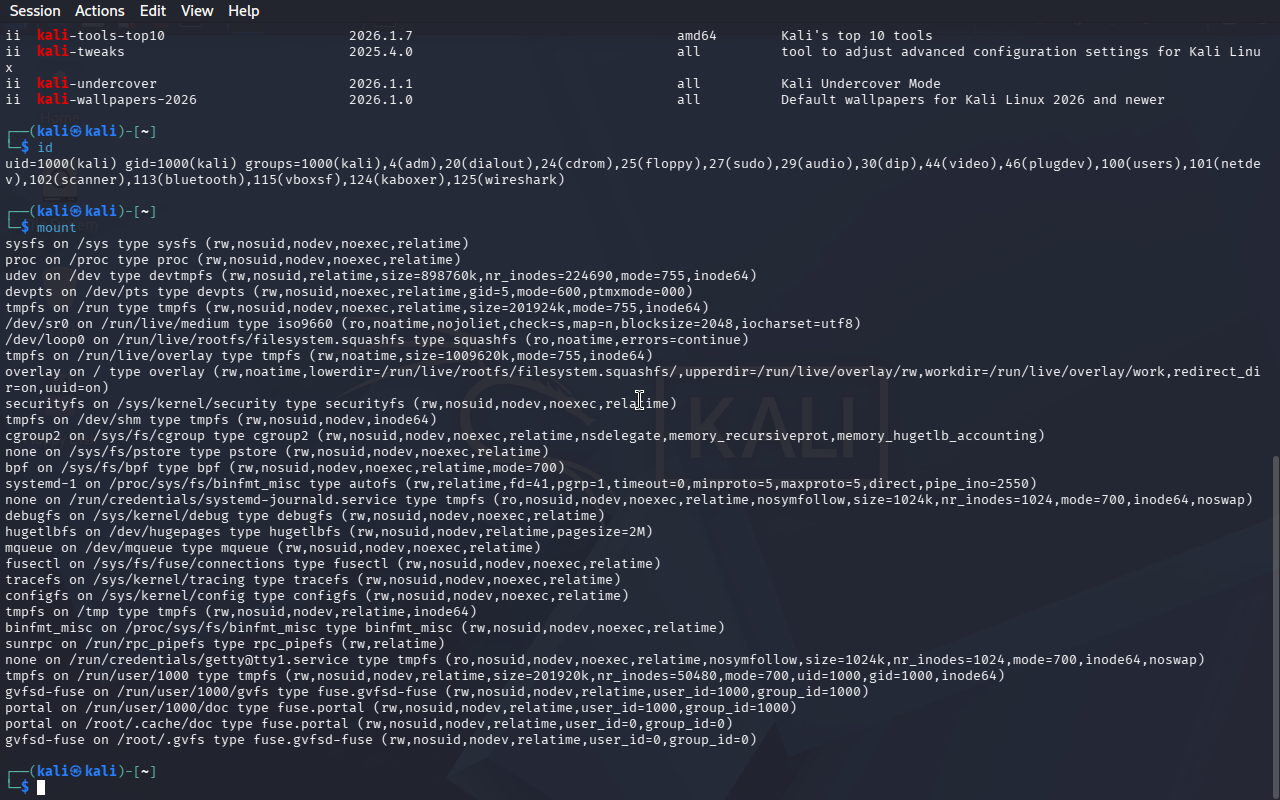This screenshot has height=800, width=1280.
Task: Open the Session menu
Action: [x=35, y=11]
